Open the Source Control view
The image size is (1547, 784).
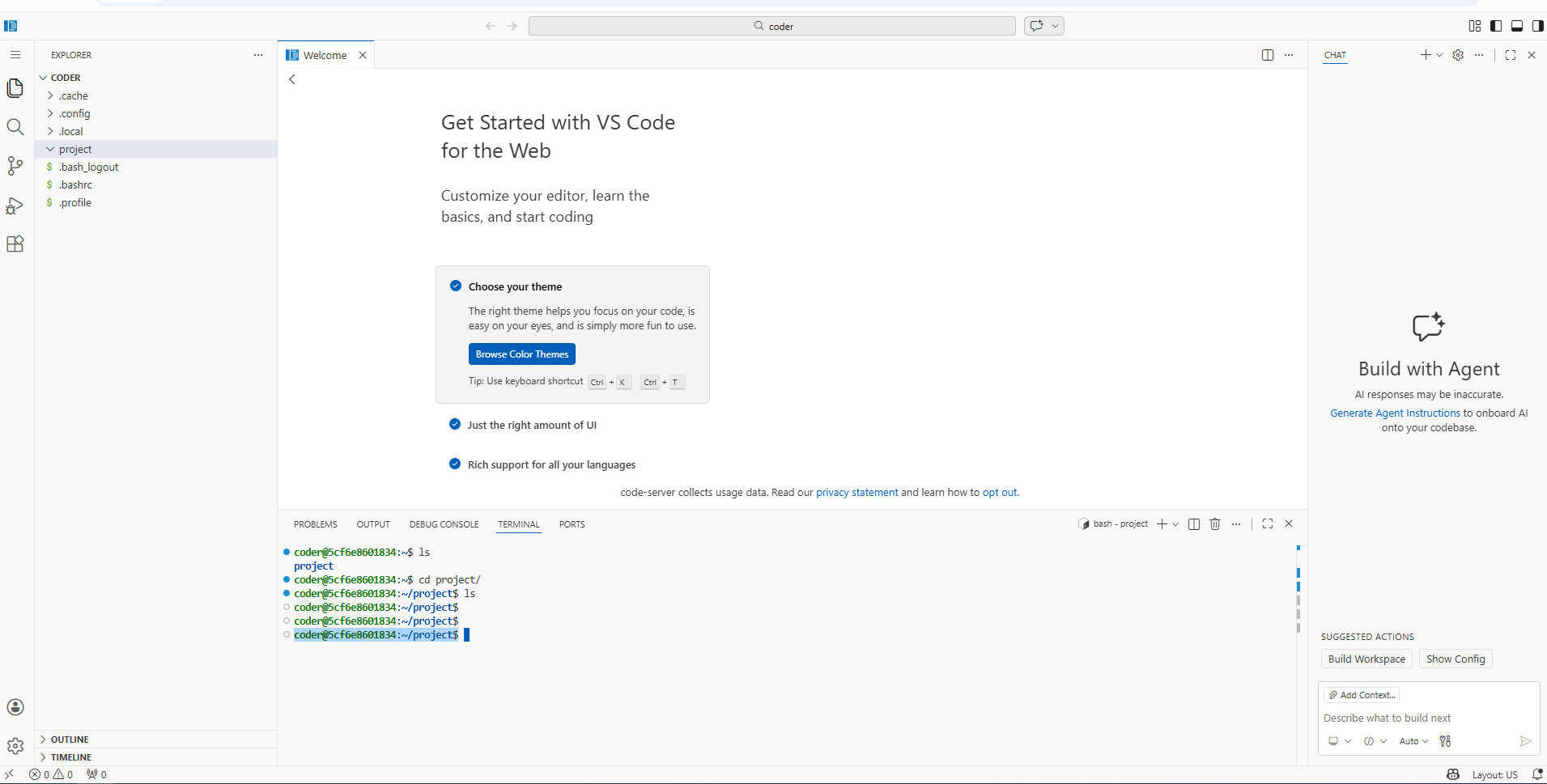15,166
